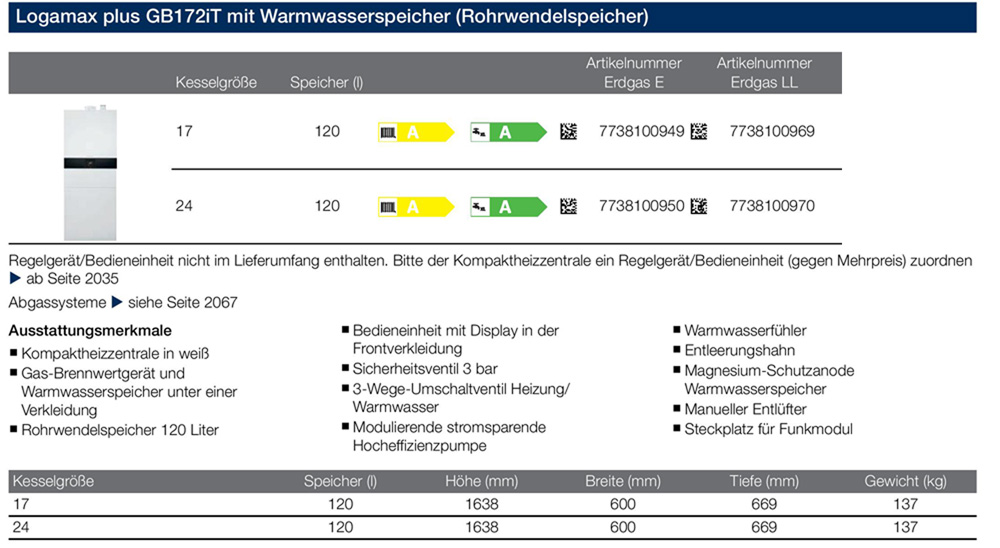Click the title 'Logamax plus GB172iT mit Warmwasserspeicher'
The width and height of the screenshot is (1000, 548).
coord(332,17)
